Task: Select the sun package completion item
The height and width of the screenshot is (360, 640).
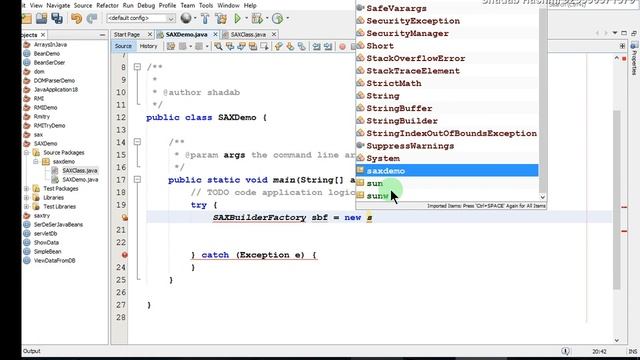Action: click(x=447, y=183)
